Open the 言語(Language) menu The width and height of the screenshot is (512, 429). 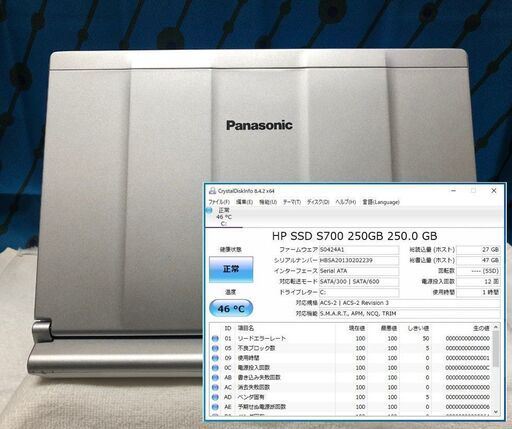(381, 202)
